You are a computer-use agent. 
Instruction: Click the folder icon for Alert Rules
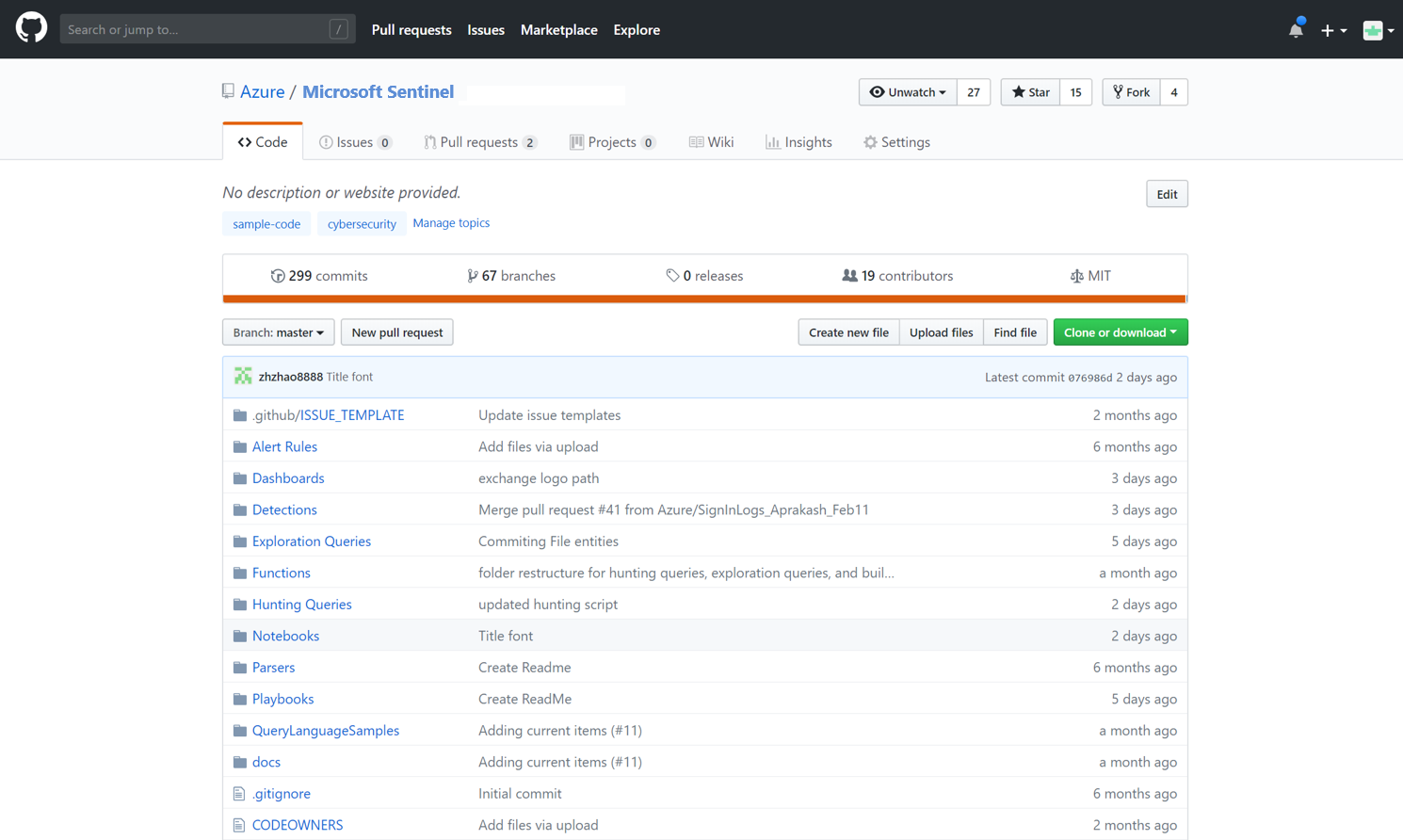click(240, 446)
